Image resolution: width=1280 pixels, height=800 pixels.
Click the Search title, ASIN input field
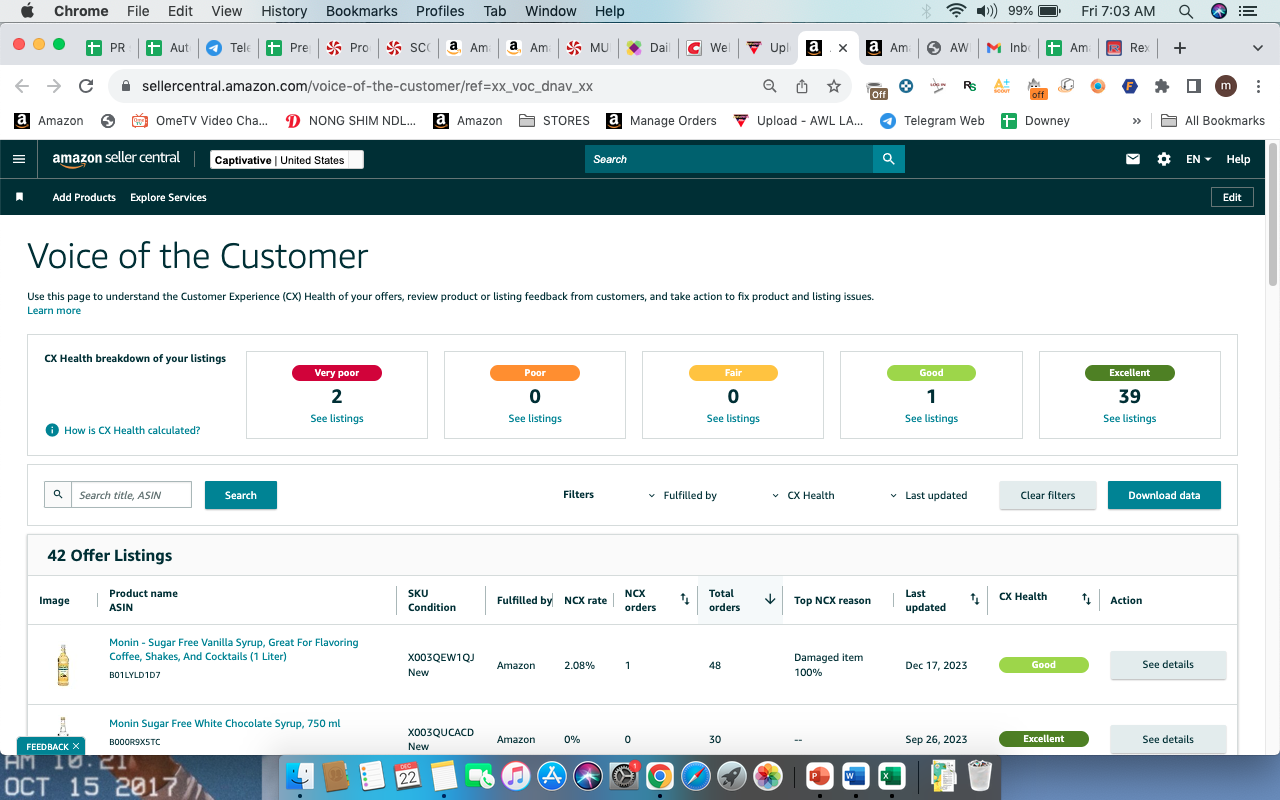131,495
